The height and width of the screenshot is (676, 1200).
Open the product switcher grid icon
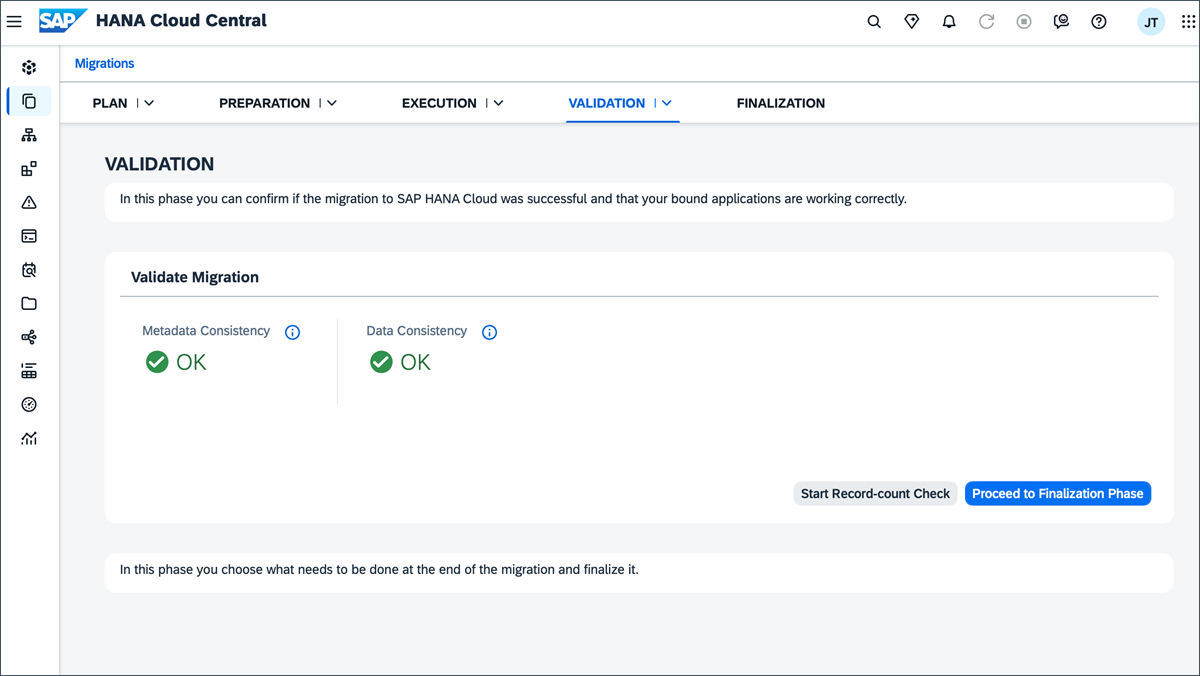coord(1188,22)
